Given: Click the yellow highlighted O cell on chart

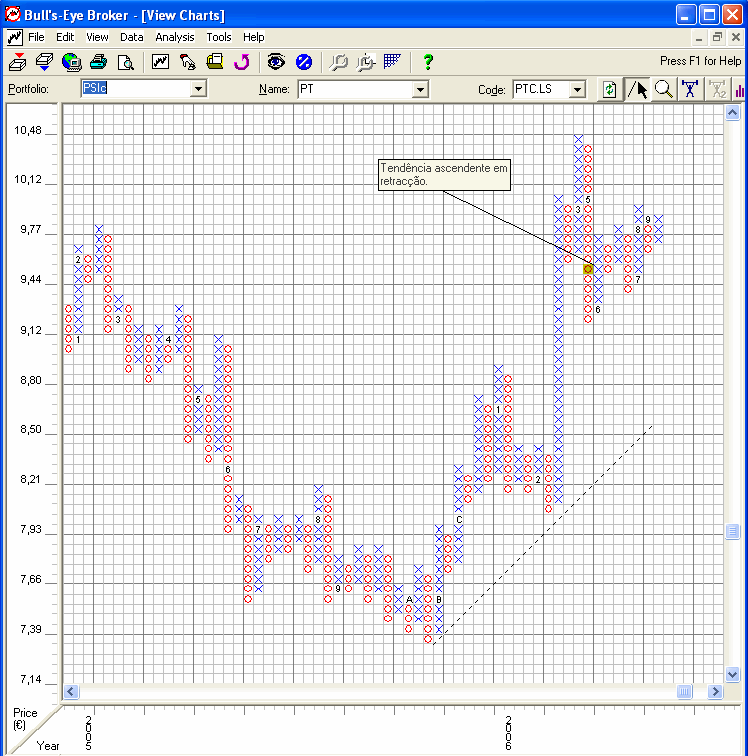Looking at the screenshot, I should point(588,269).
